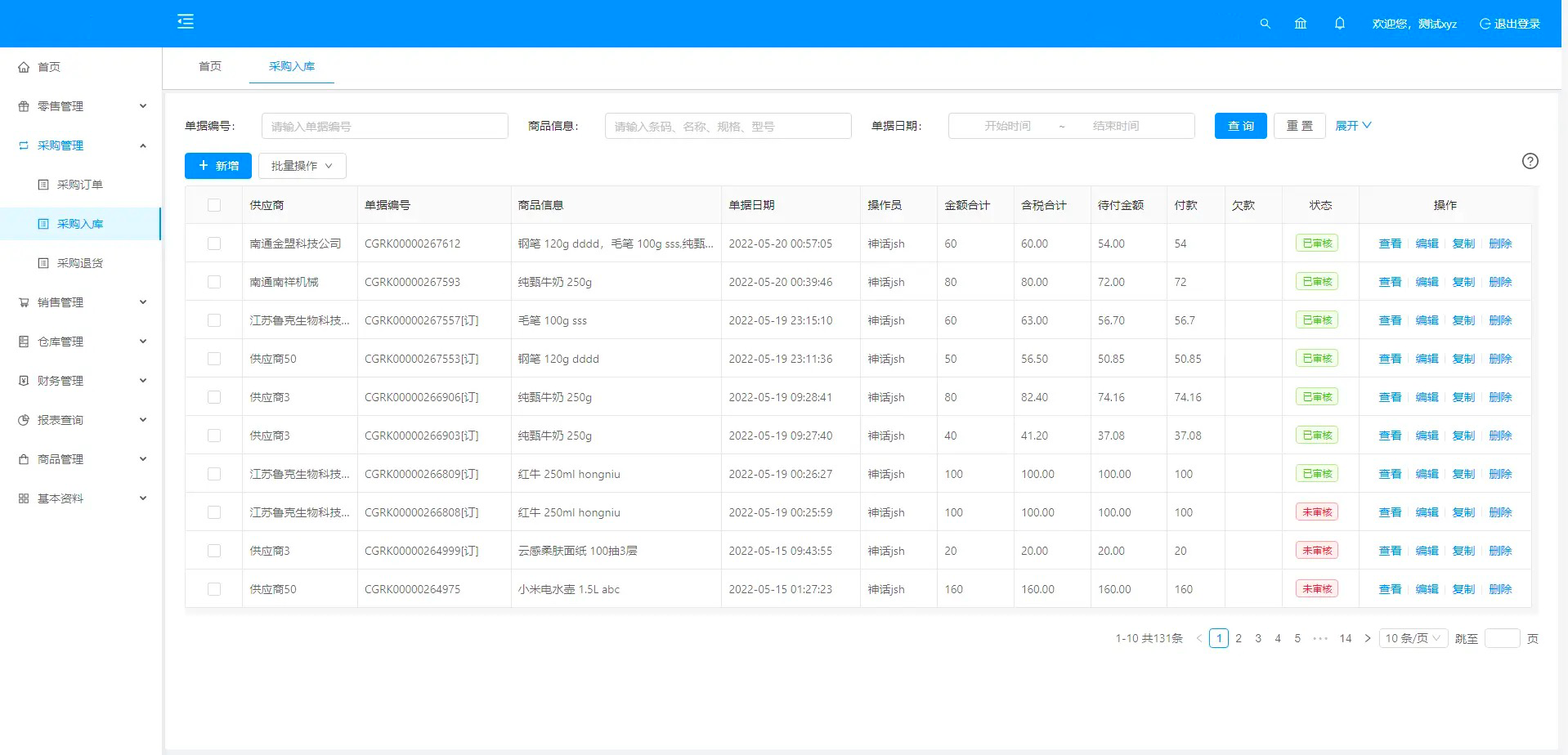Expand the 财务管理 sidebar menu
The width and height of the screenshot is (1568, 755).
(x=80, y=381)
